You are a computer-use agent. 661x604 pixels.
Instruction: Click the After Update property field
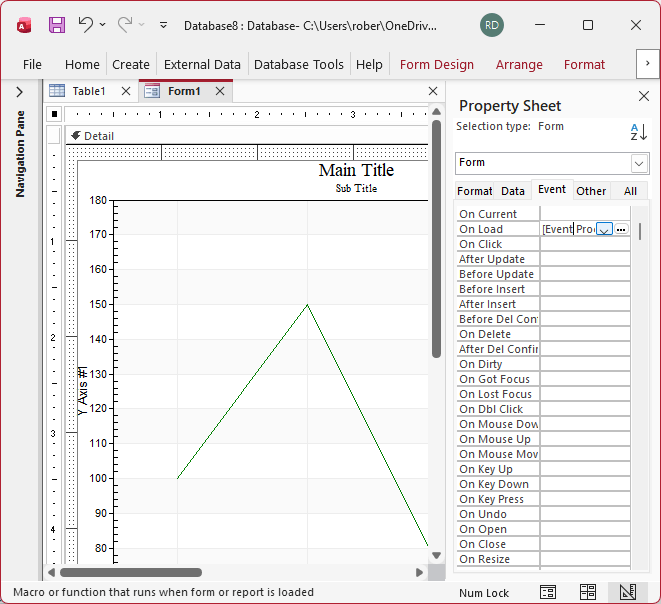[585, 259]
